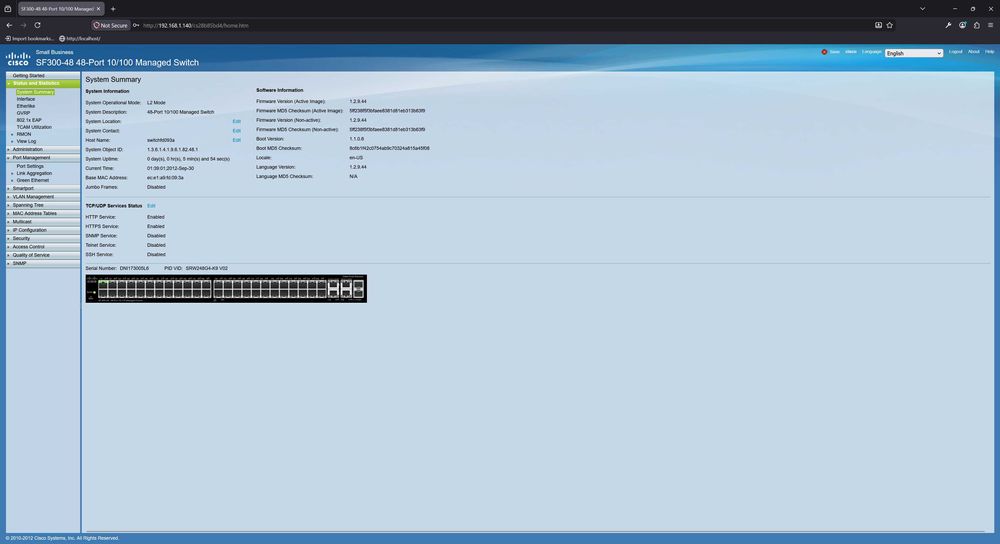Screen dimensions: 1000x544
Task: Edit the System Location
Action: pyautogui.click(x=237, y=121)
